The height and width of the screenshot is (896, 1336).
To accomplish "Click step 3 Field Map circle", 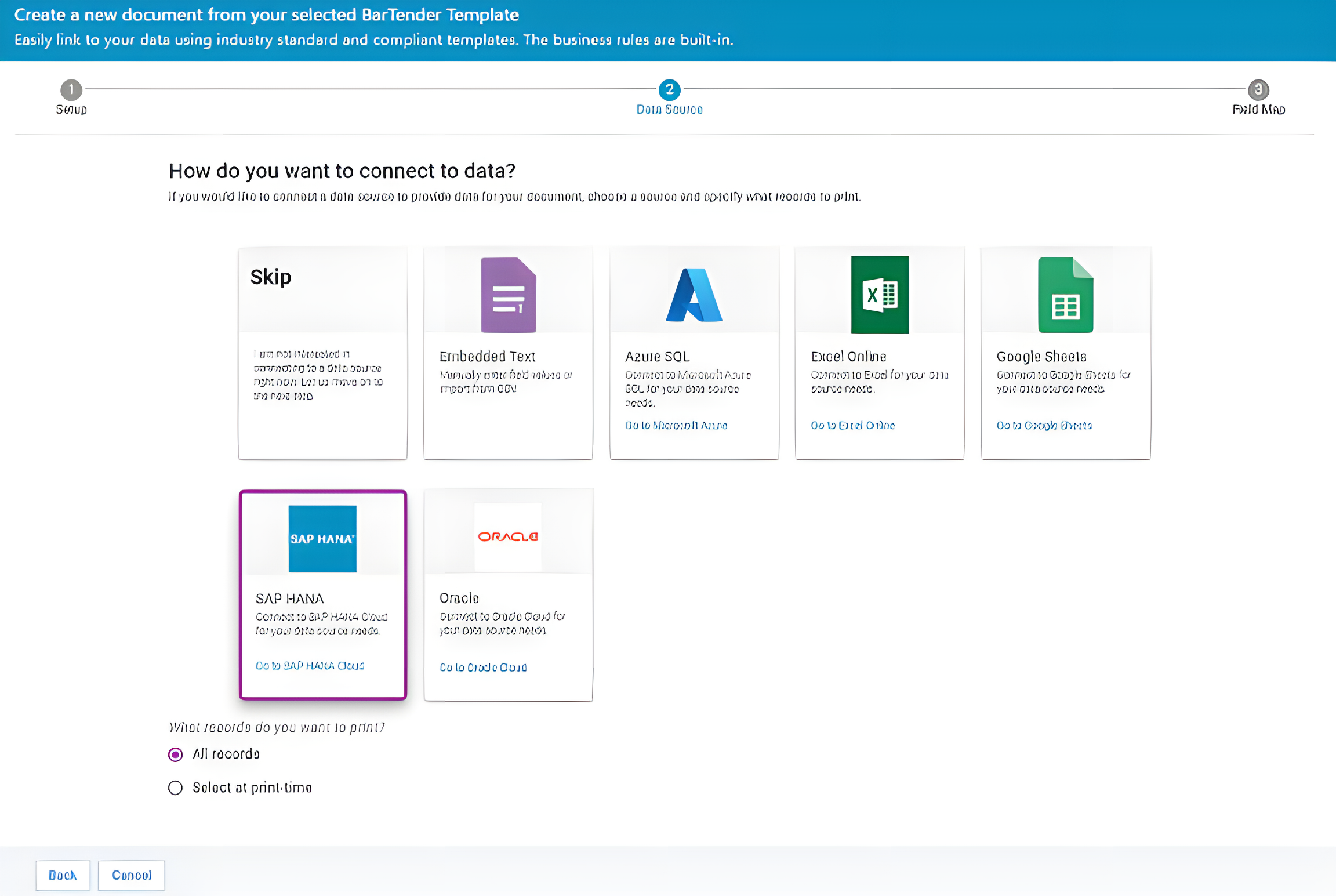I will (x=1258, y=90).
